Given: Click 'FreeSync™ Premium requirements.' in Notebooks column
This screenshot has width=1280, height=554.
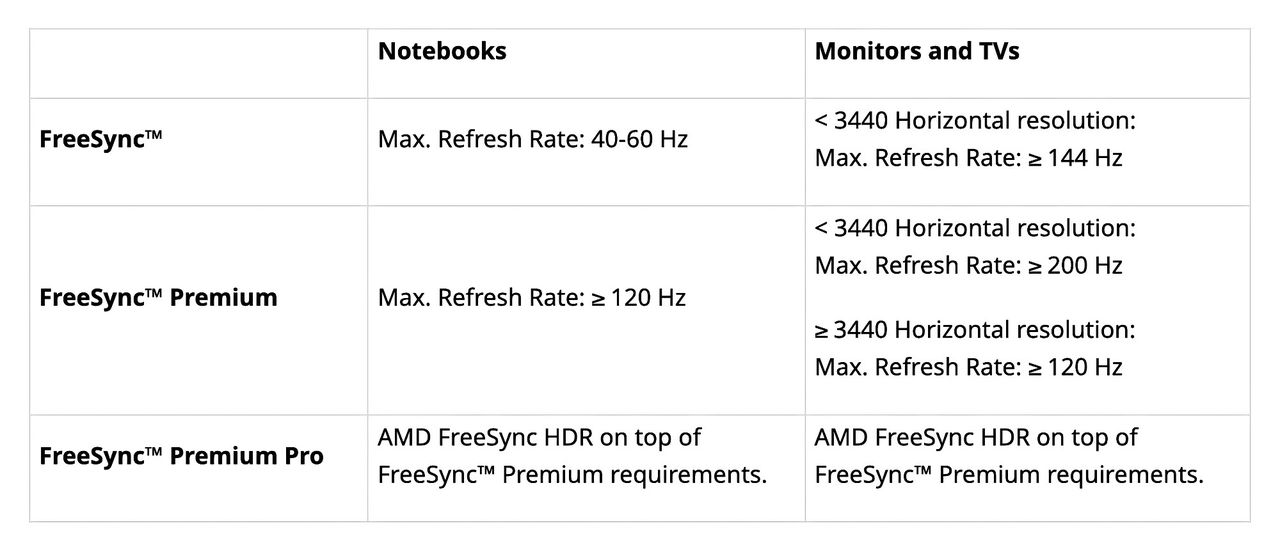Looking at the screenshot, I should click(572, 474).
